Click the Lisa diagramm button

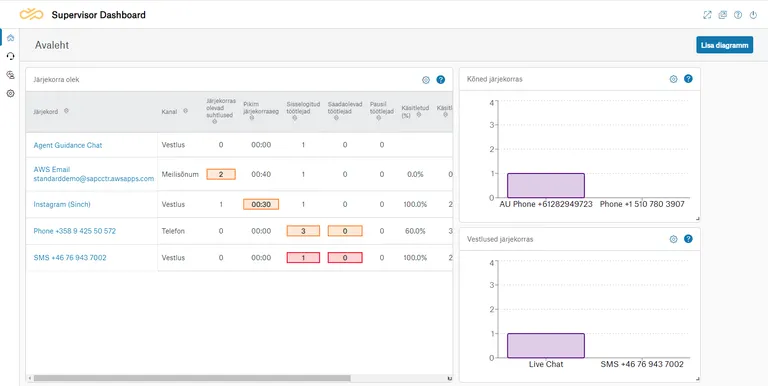tap(724, 45)
